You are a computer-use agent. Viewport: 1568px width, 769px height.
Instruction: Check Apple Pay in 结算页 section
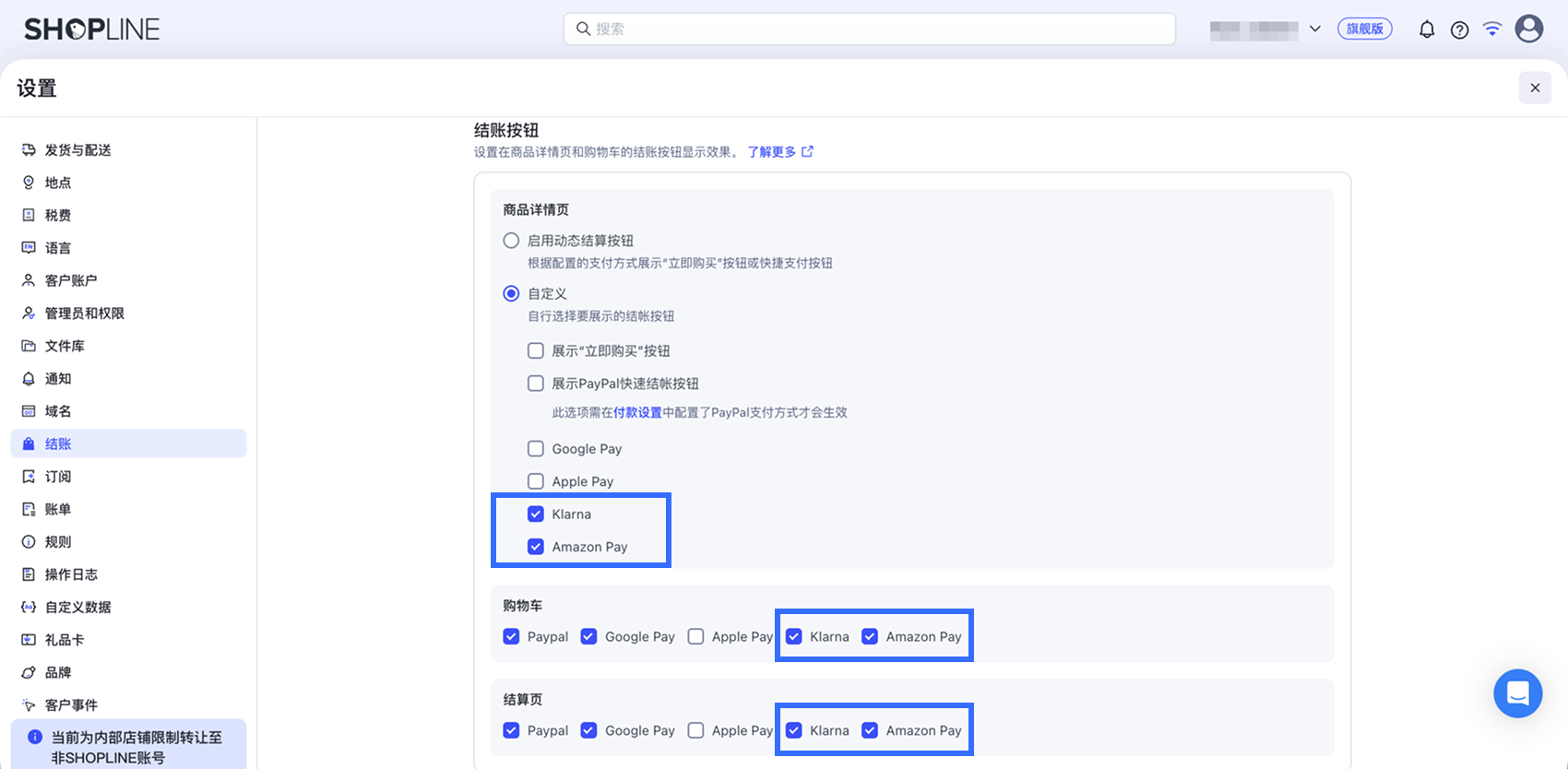point(696,730)
